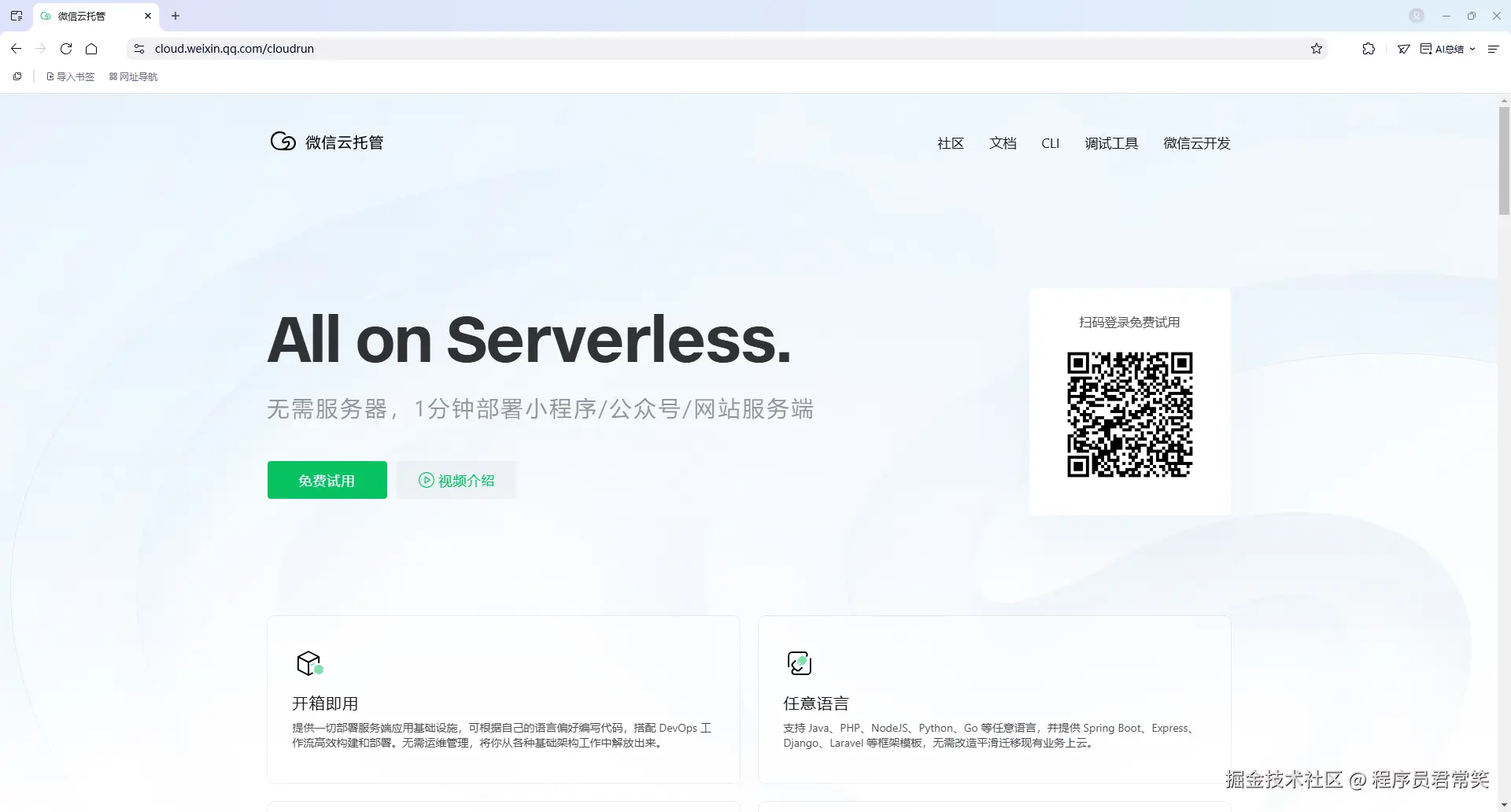This screenshot has width=1511, height=812.
Task: Open a new tab with plus button
Action: pyautogui.click(x=175, y=16)
